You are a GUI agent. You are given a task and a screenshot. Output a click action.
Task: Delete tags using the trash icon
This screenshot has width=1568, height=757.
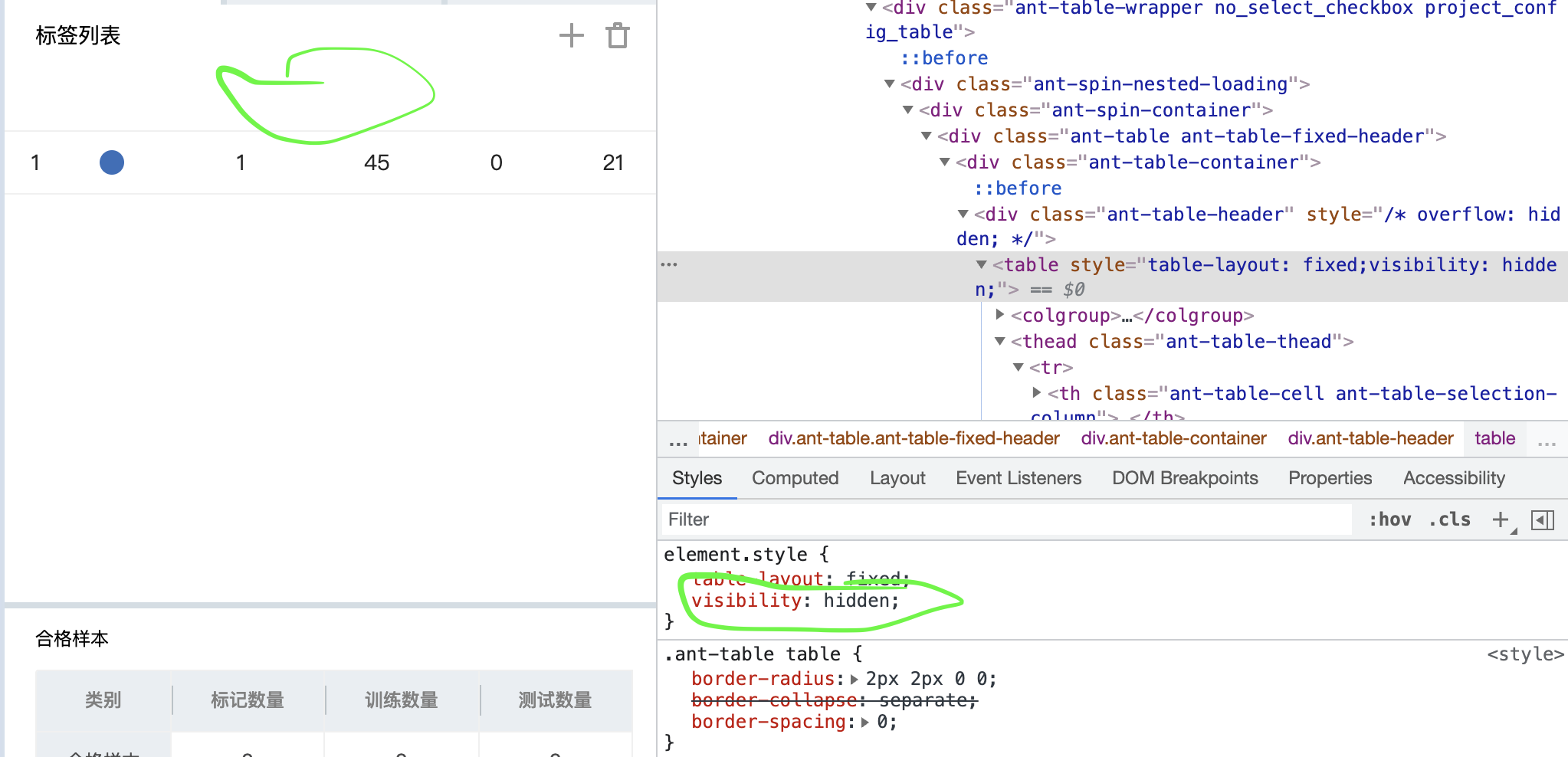click(618, 35)
